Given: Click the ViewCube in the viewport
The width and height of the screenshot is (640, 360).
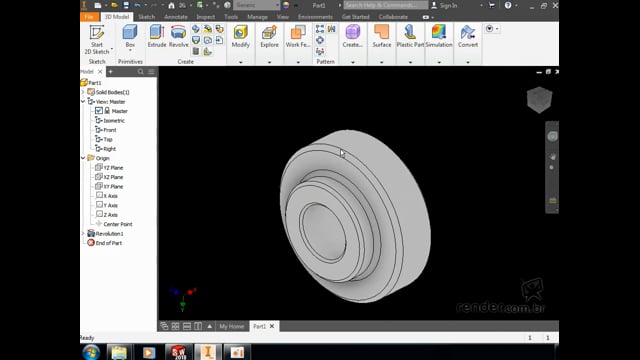Looking at the screenshot, I should [x=539, y=100].
